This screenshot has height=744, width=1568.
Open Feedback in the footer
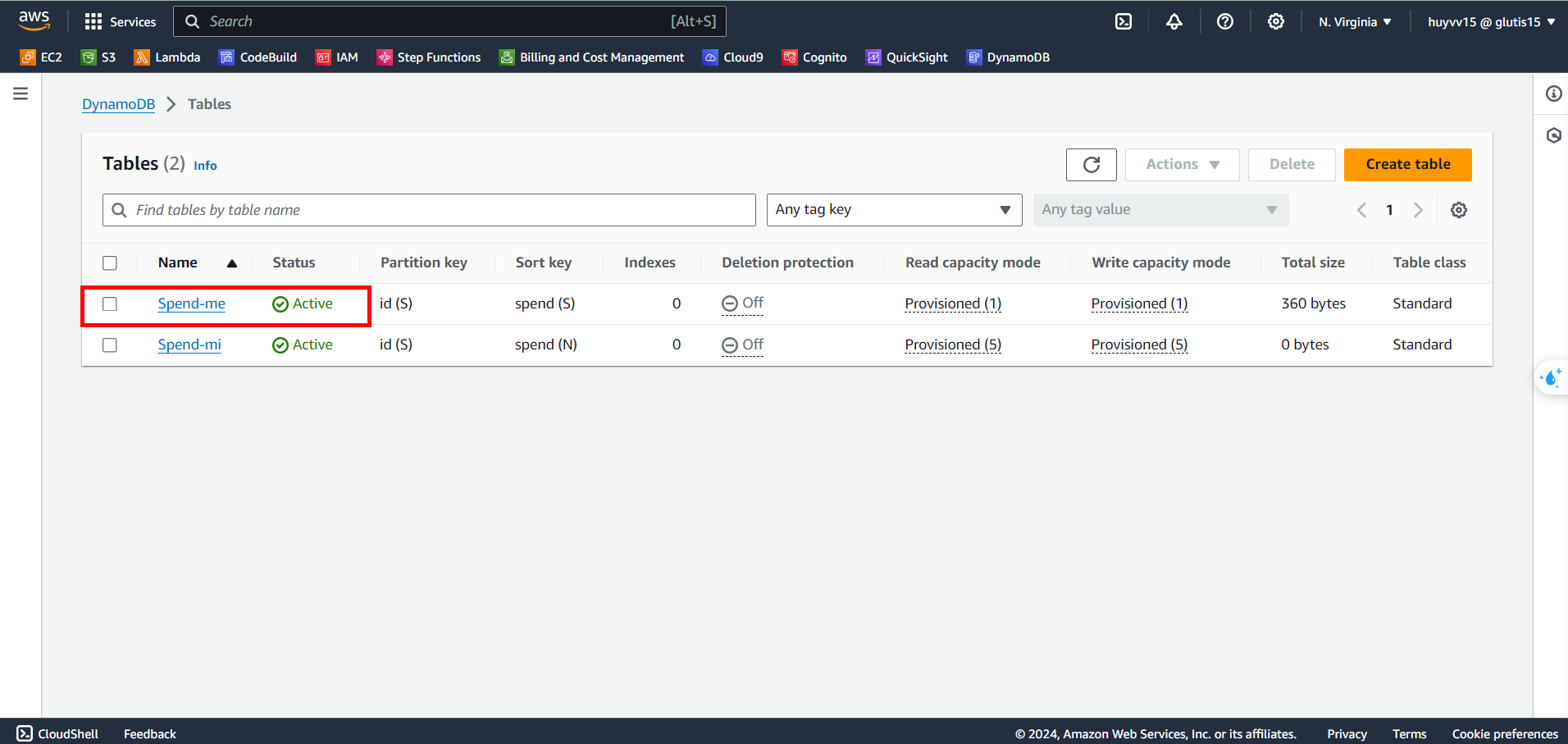pos(150,734)
